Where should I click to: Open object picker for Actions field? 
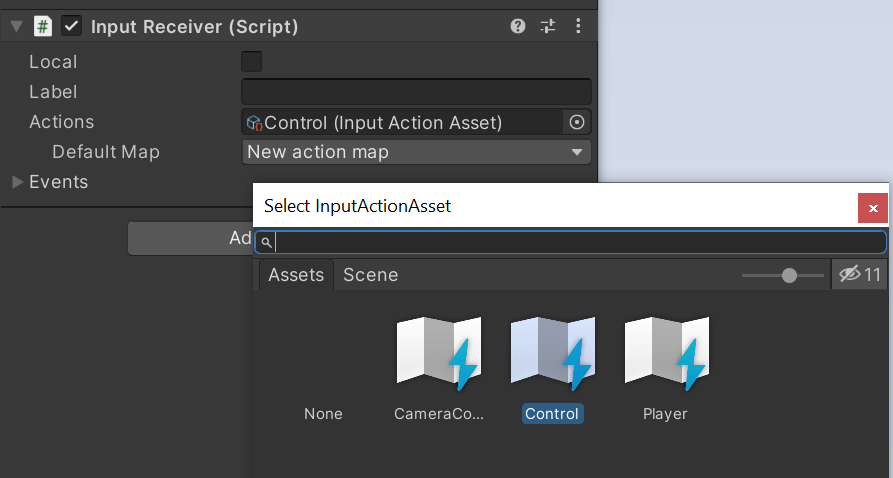pos(577,122)
